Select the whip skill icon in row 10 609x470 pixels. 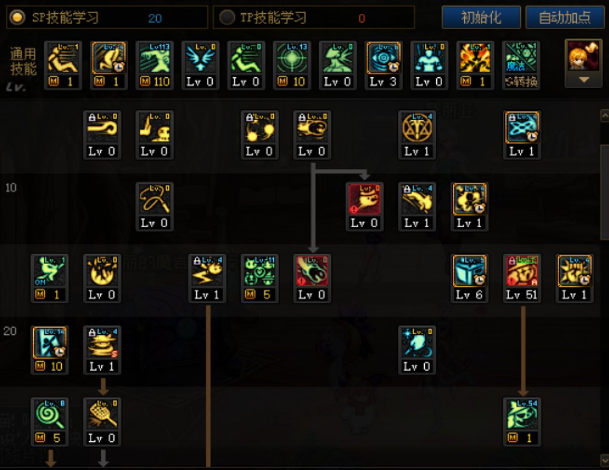point(154,200)
